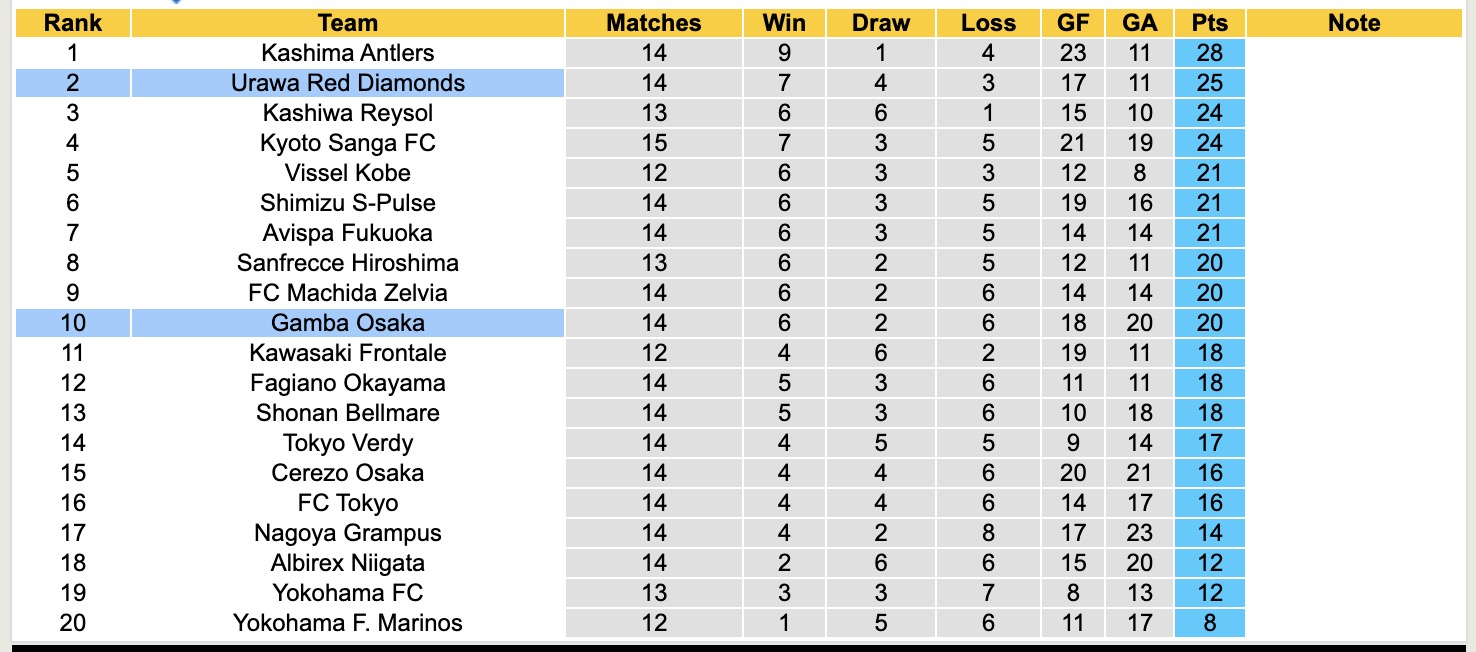Select the Draw column header
Viewport: 1476px width, 652px height.
coord(881,23)
